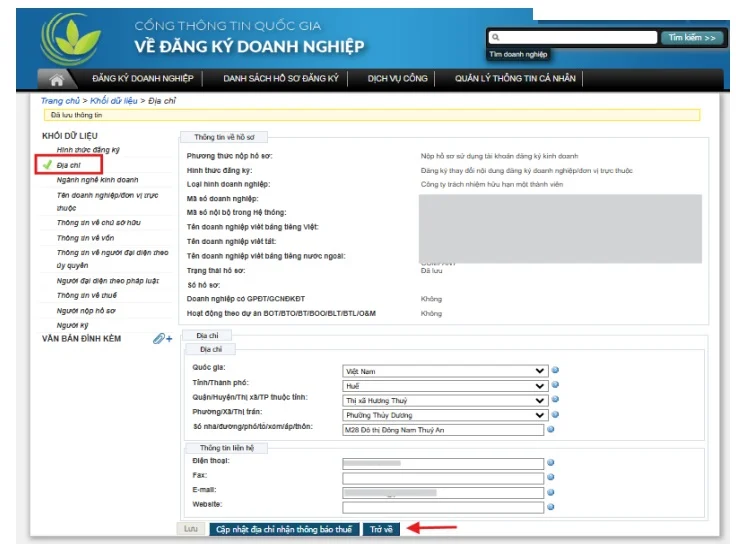Click info icon beside Fax field
The height and width of the screenshot is (544, 736).
pos(551,477)
